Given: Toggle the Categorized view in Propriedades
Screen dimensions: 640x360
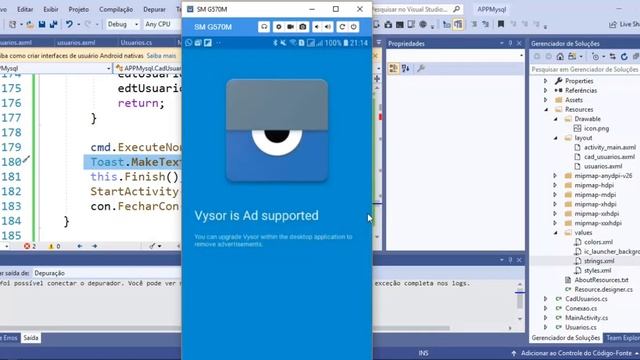Looking at the screenshot, I should [393, 68].
